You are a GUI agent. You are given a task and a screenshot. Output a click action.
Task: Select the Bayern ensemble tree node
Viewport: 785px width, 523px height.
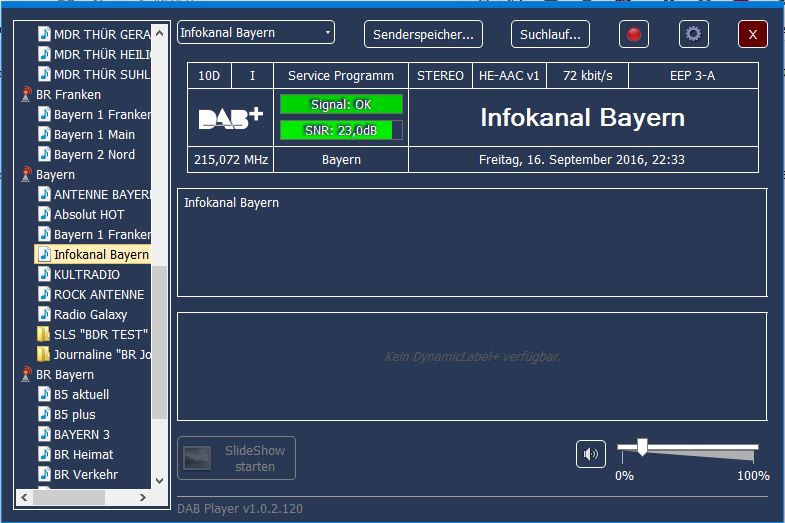(55, 174)
